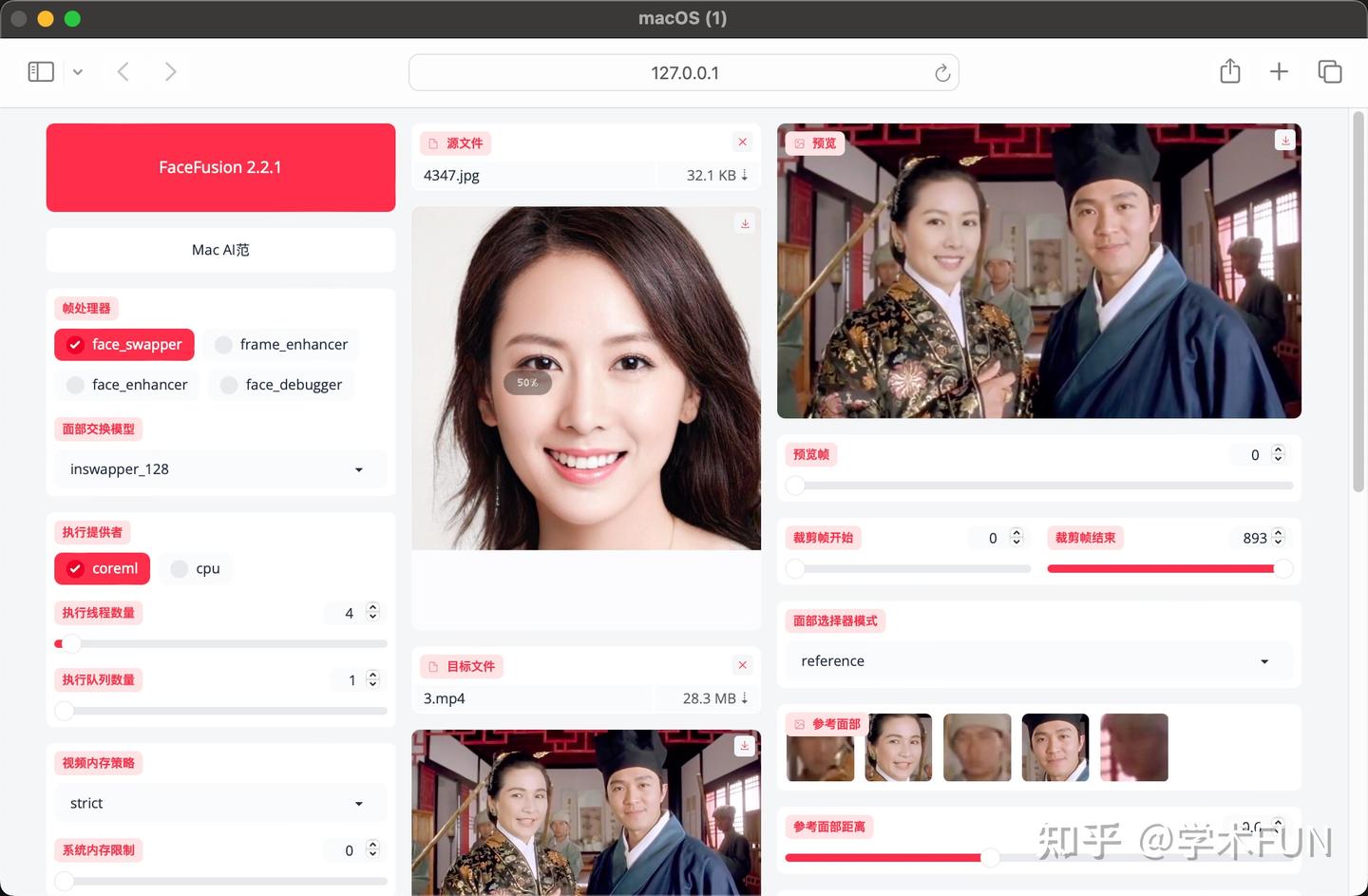
Task: Select the smiling woman reference face thumbnail
Action: coord(898,747)
